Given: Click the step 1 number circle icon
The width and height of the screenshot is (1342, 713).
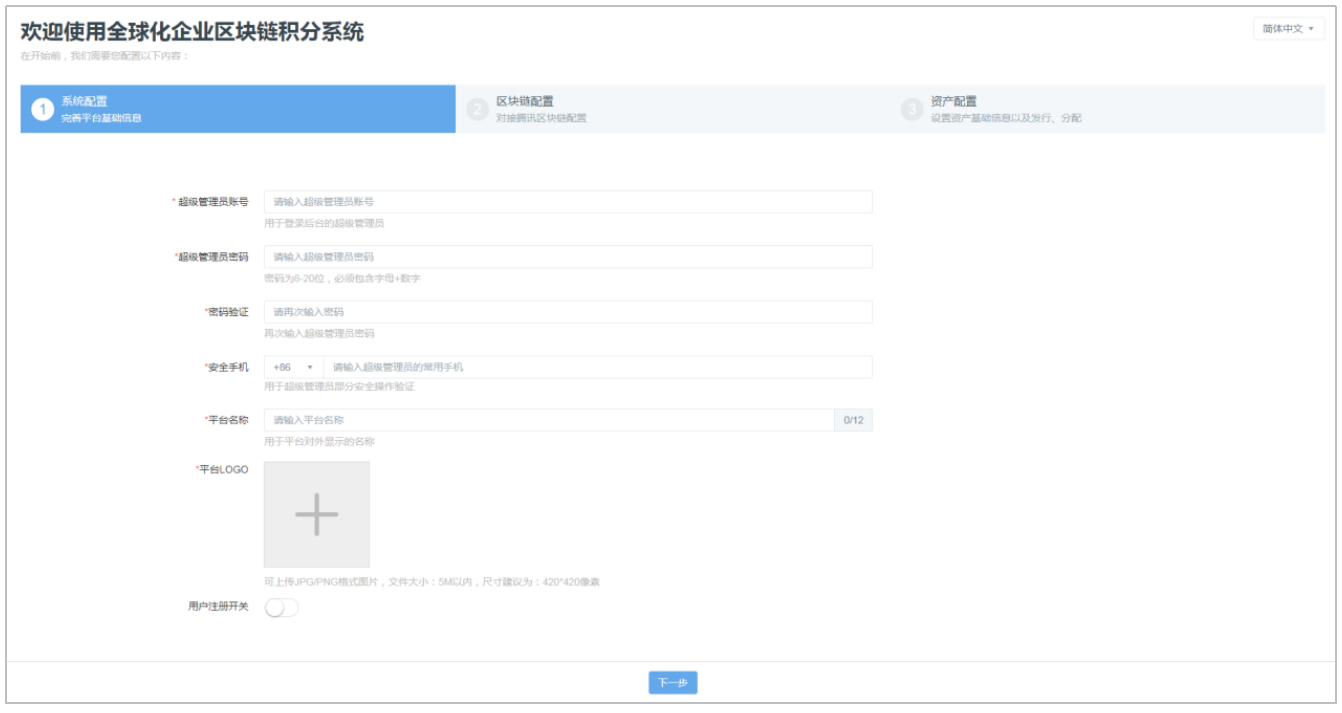Looking at the screenshot, I should (x=42, y=109).
